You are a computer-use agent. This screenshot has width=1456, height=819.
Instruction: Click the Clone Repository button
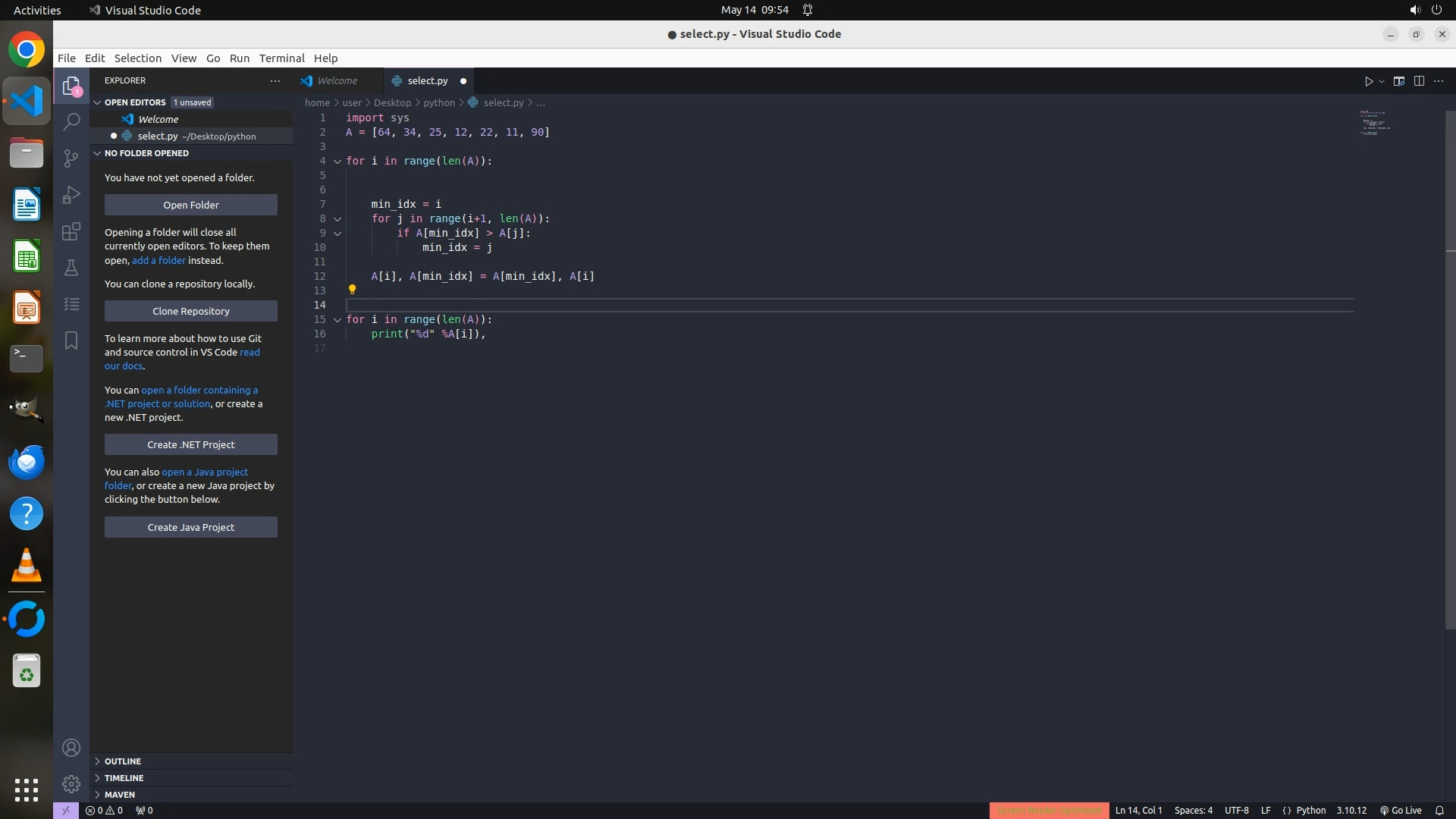(191, 311)
